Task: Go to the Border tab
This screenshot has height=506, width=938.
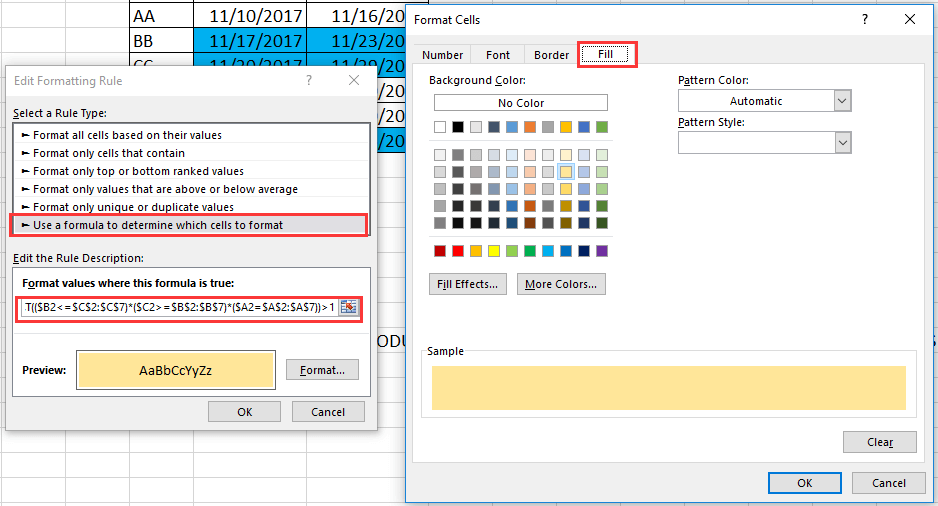Action: 551,55
